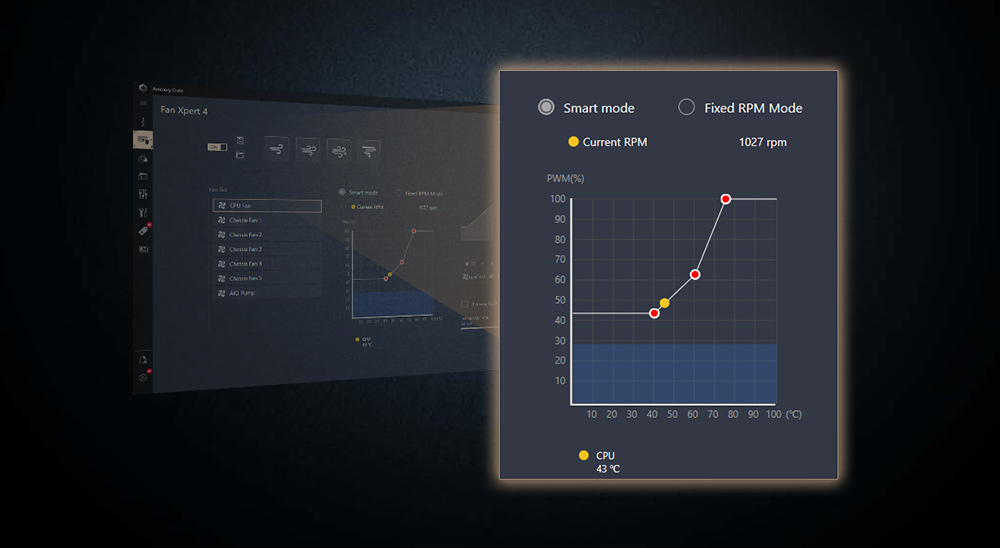Select Smart mode radio in the small background window
Screen dimensions: 1000x548
[x=342, y=192]
